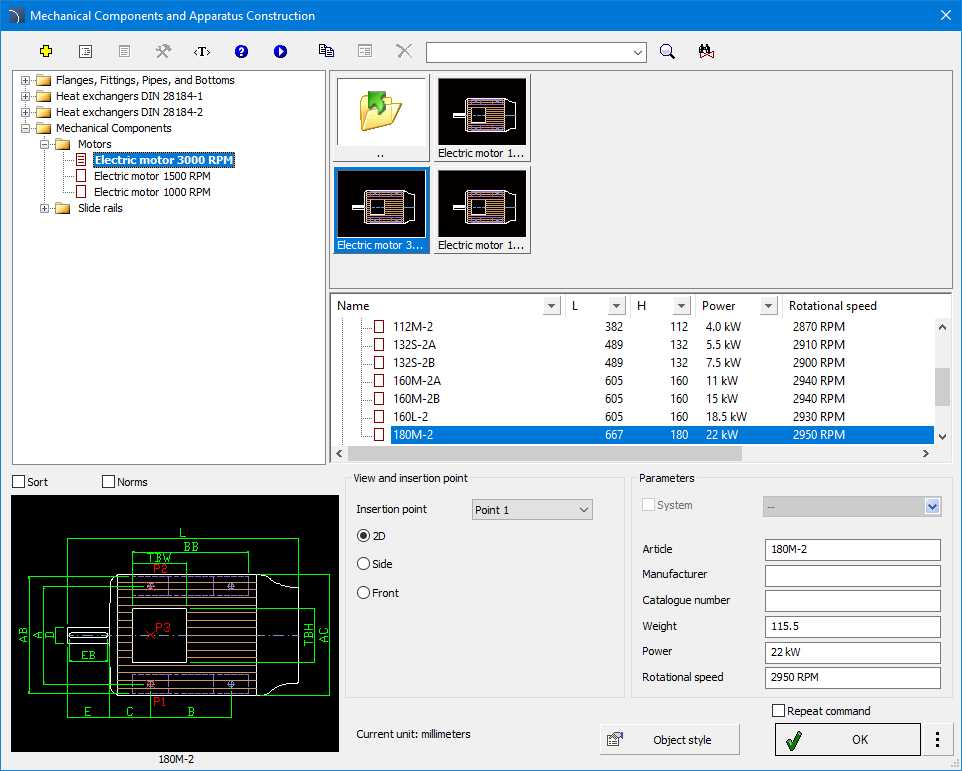Open the hammer and wrench tools icon
Viewport: 962px width, 771px height.
point(163,52)
